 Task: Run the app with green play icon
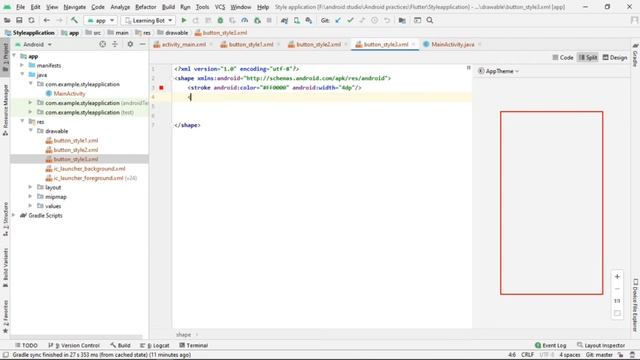(x=184, y=20)
